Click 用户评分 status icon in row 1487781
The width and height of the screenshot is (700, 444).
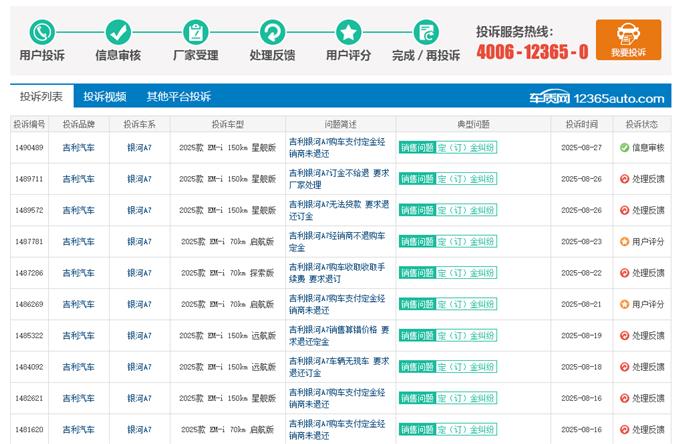pyautogui.click(x=625, y=241)
